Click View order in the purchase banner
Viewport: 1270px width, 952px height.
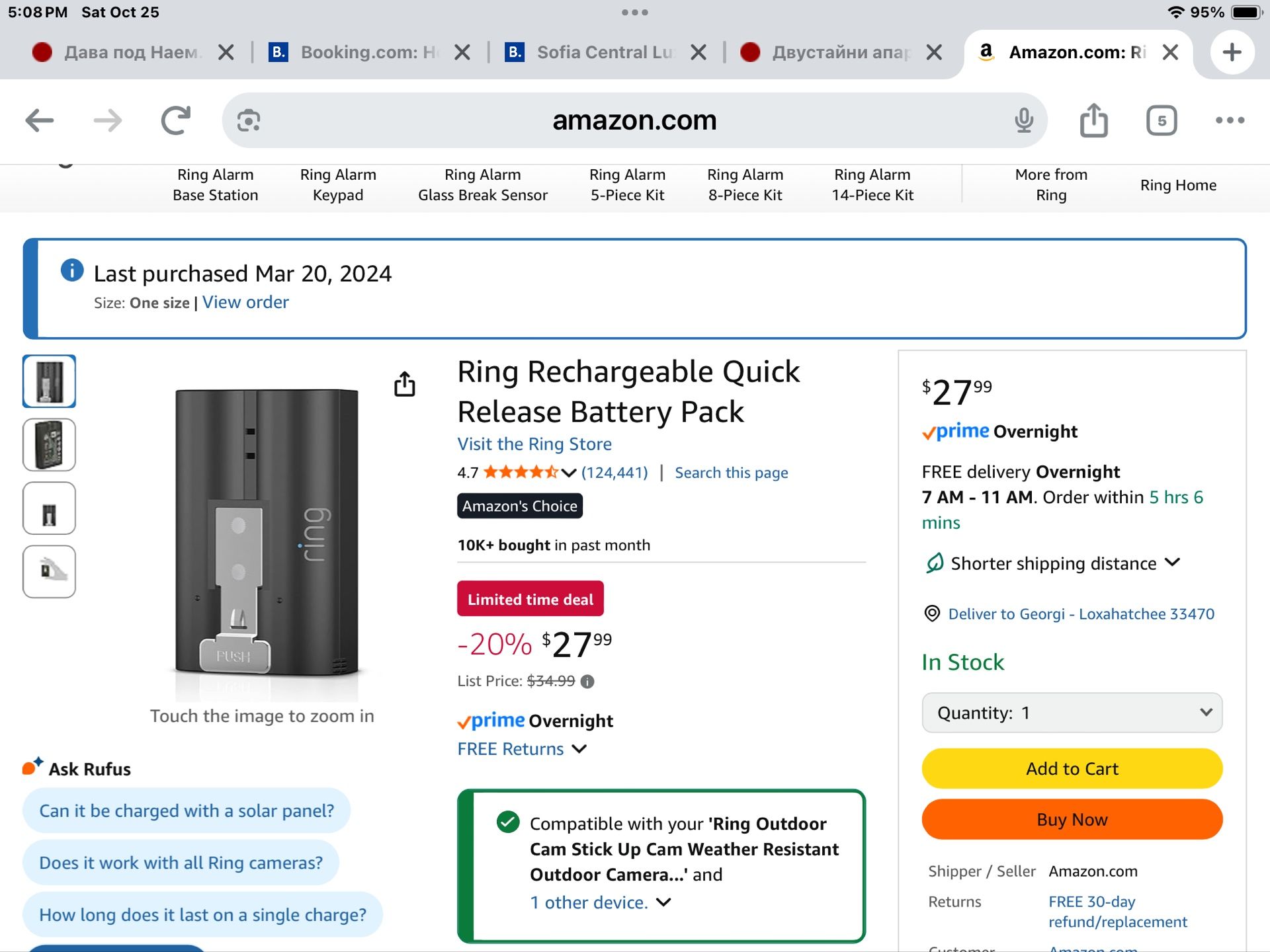point(245,302)
